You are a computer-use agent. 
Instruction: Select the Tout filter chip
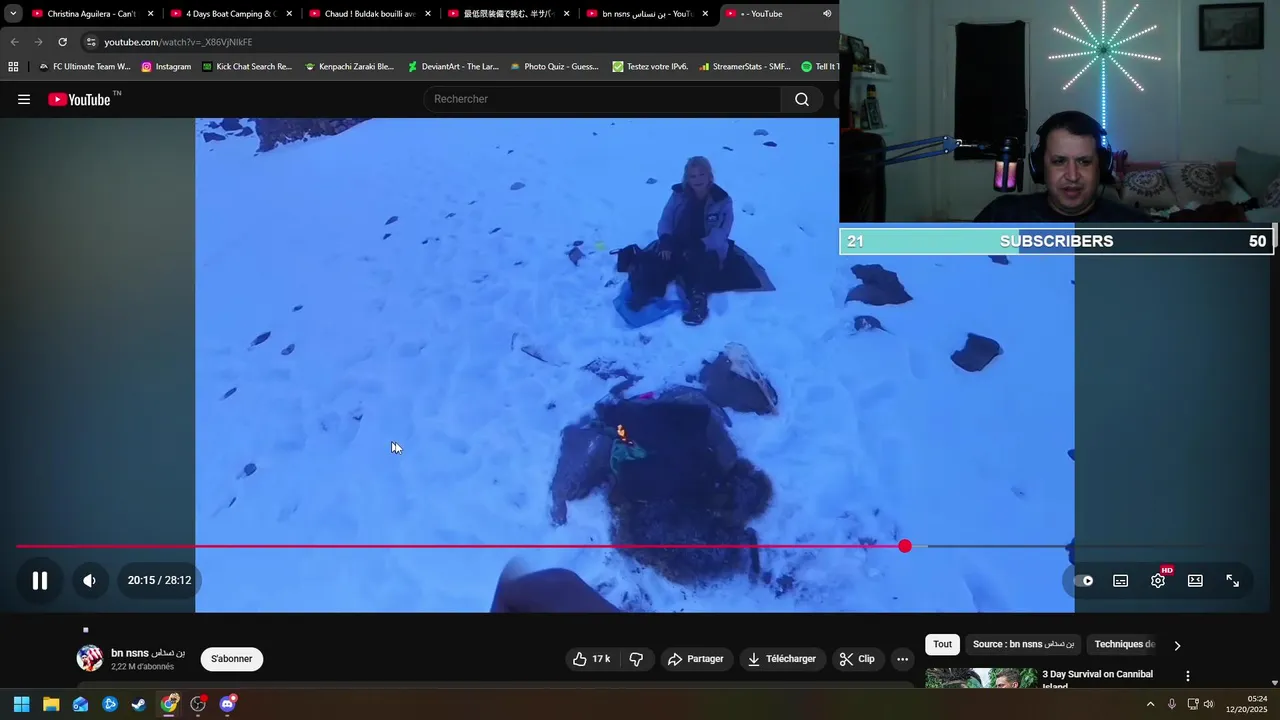(943, 645)
